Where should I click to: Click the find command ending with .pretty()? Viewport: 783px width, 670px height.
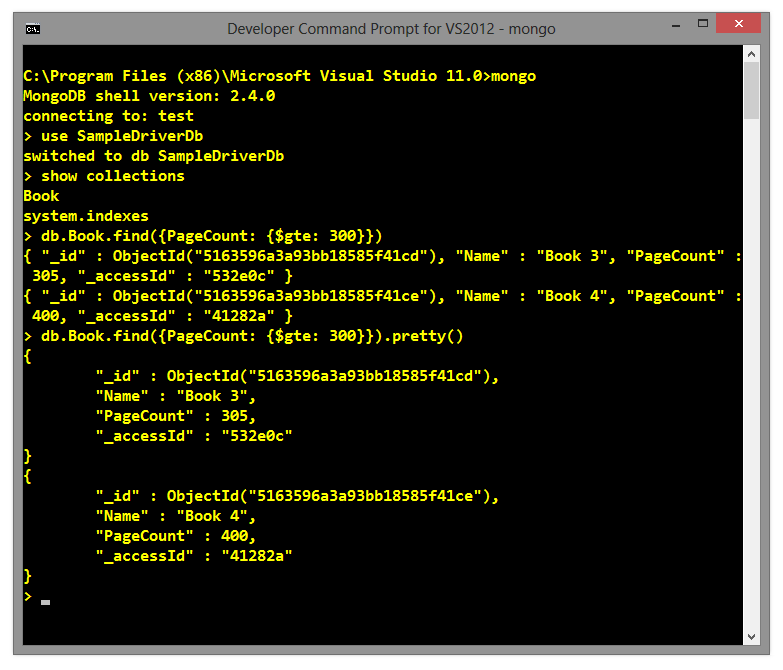tap(243, 336)
